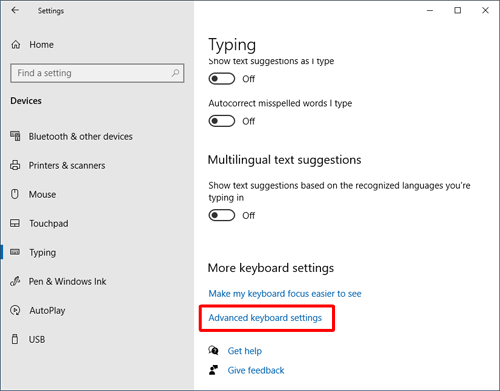Click the Mouse icon in sidebar
Screen dimensions: 500x391
(15, 194)
